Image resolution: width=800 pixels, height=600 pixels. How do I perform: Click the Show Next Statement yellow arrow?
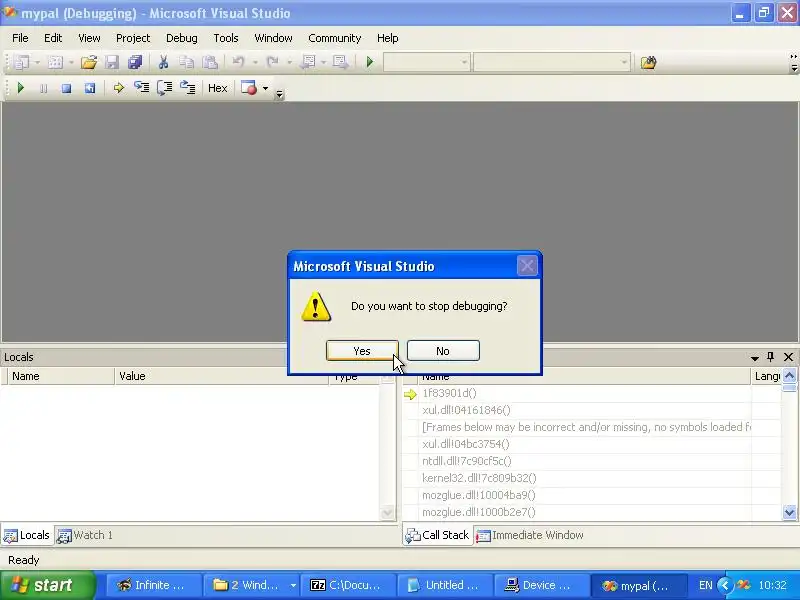[118, 88]
